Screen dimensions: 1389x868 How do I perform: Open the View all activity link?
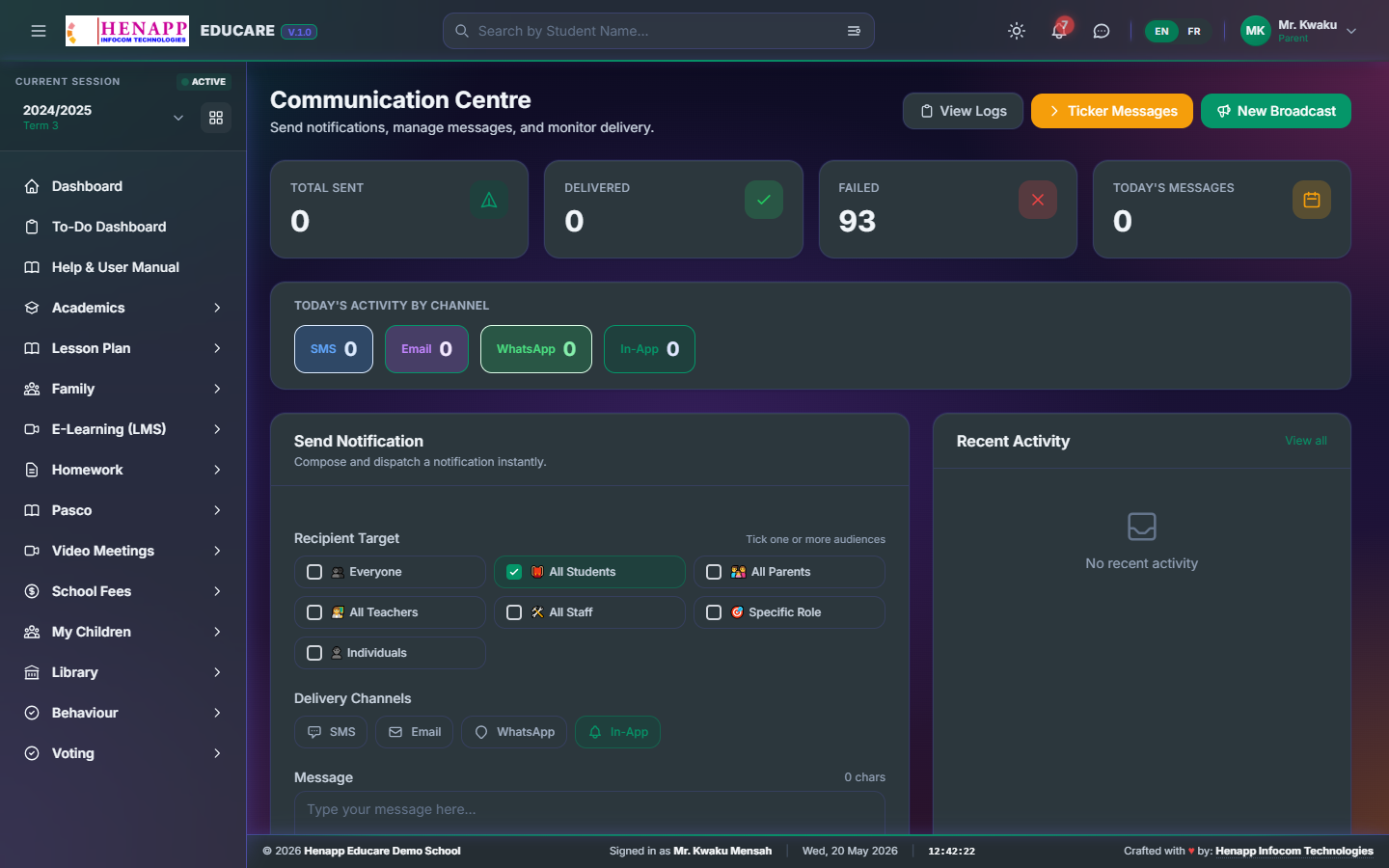(1306, 441)
